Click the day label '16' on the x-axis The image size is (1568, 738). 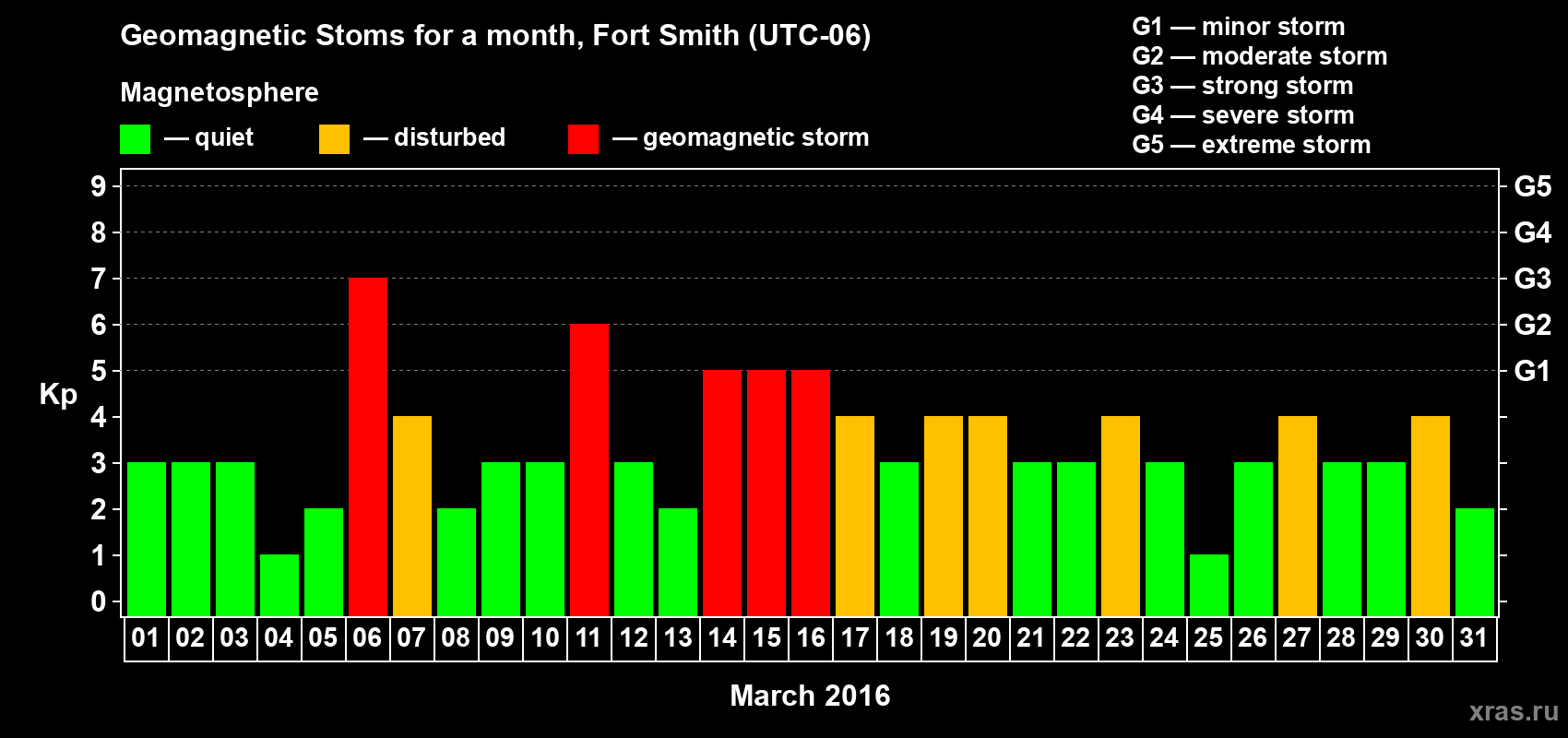tap(810, 638)
